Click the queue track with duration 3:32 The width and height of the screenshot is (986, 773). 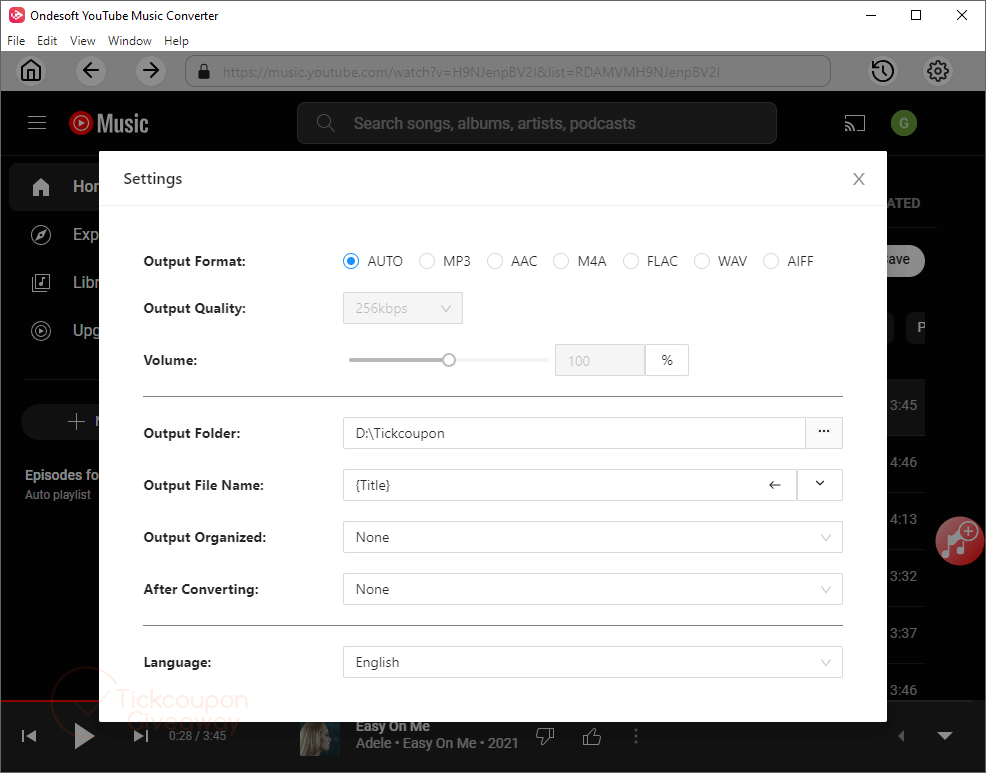pyautogui.click(x=906, y=577)
